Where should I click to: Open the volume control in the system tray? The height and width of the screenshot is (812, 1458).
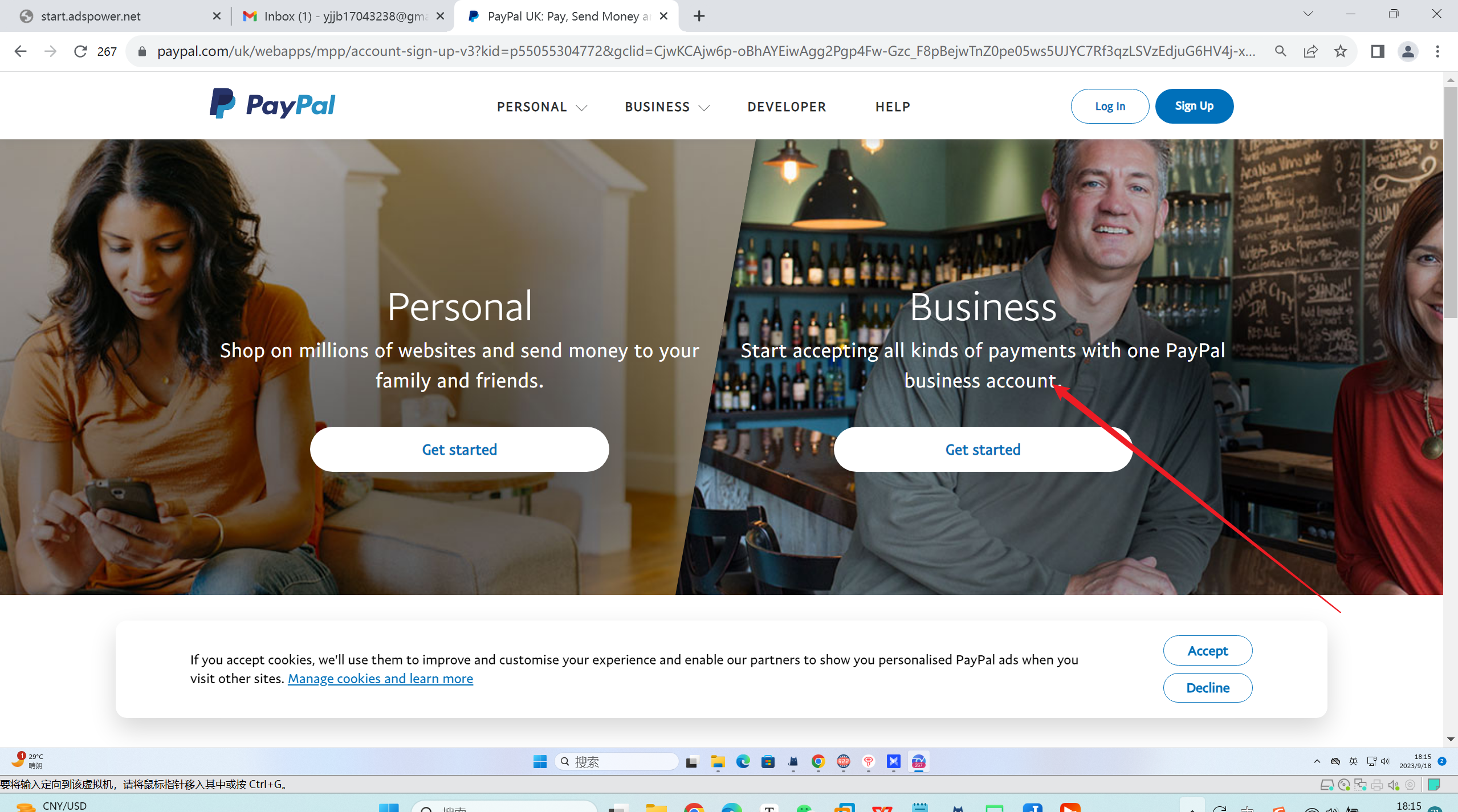click(x=1386, y=761)
